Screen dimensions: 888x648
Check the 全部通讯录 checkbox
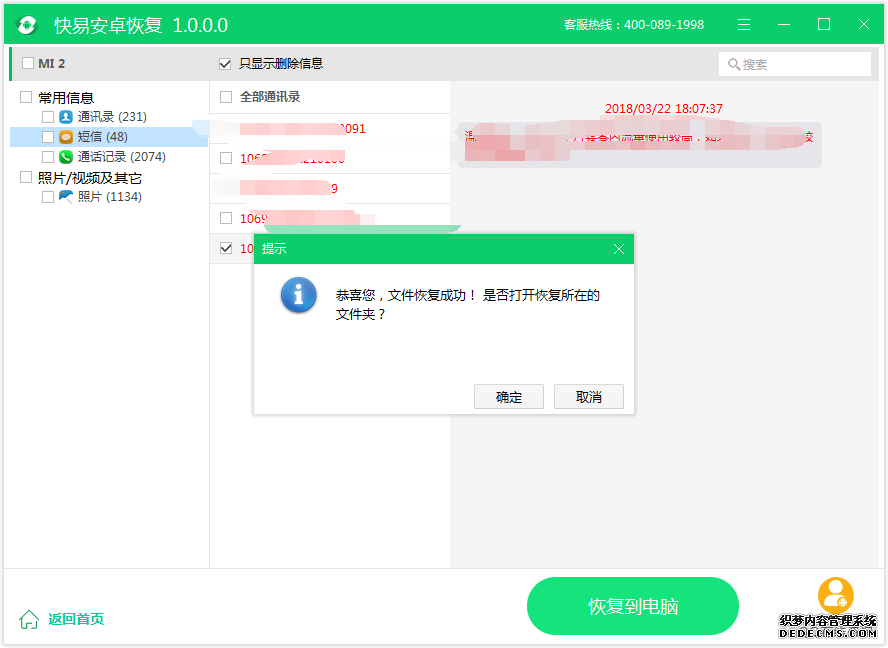(x=226, y=97)
